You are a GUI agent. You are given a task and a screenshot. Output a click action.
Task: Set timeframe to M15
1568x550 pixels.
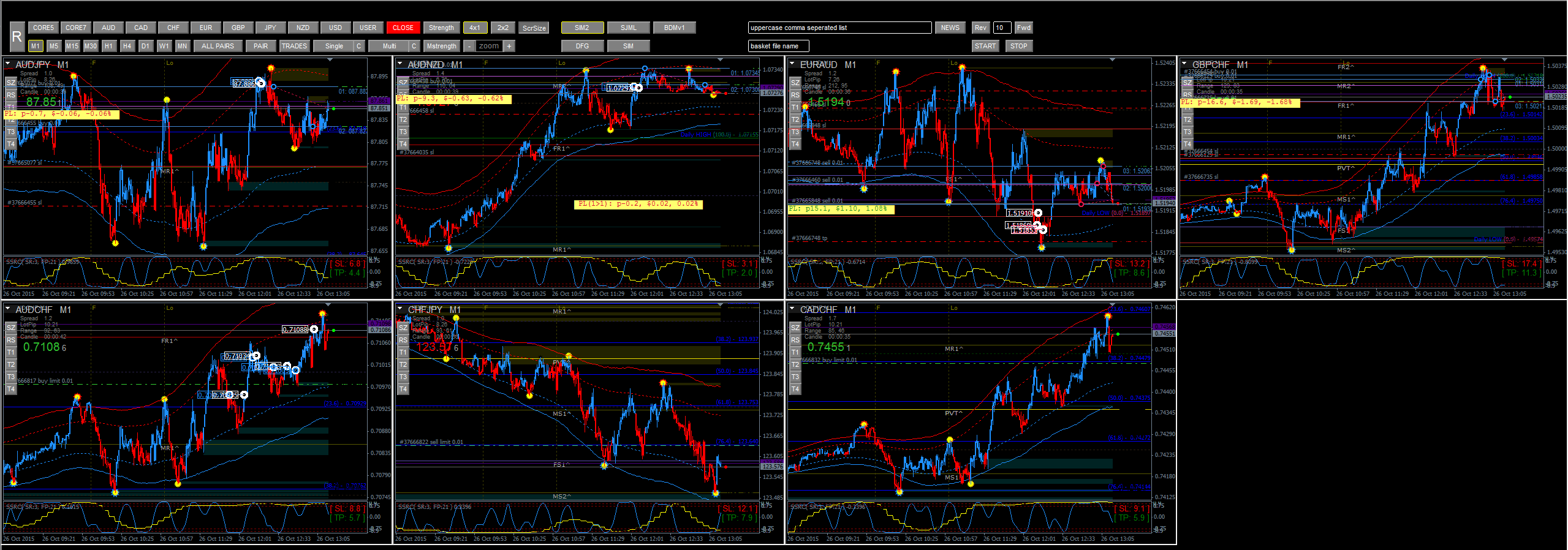coord(72,46)
